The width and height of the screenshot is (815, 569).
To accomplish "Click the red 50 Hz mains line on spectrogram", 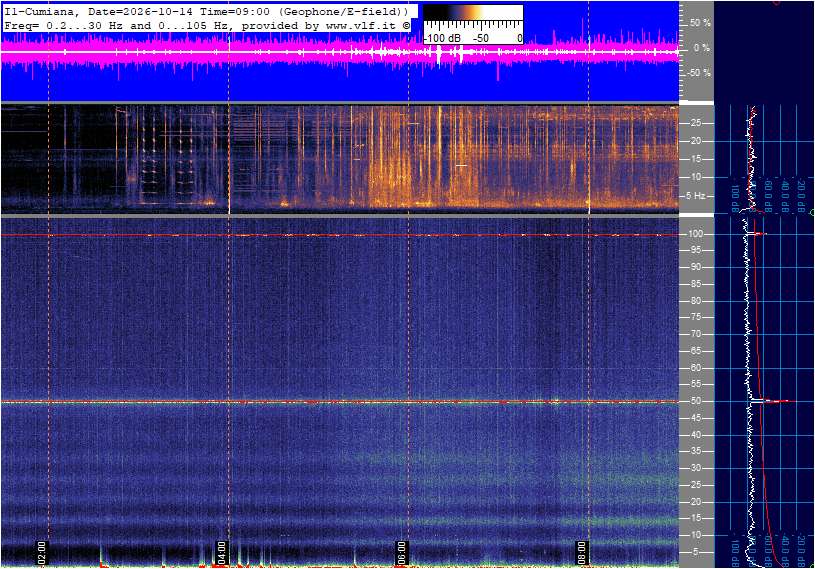I will [340, 402].
